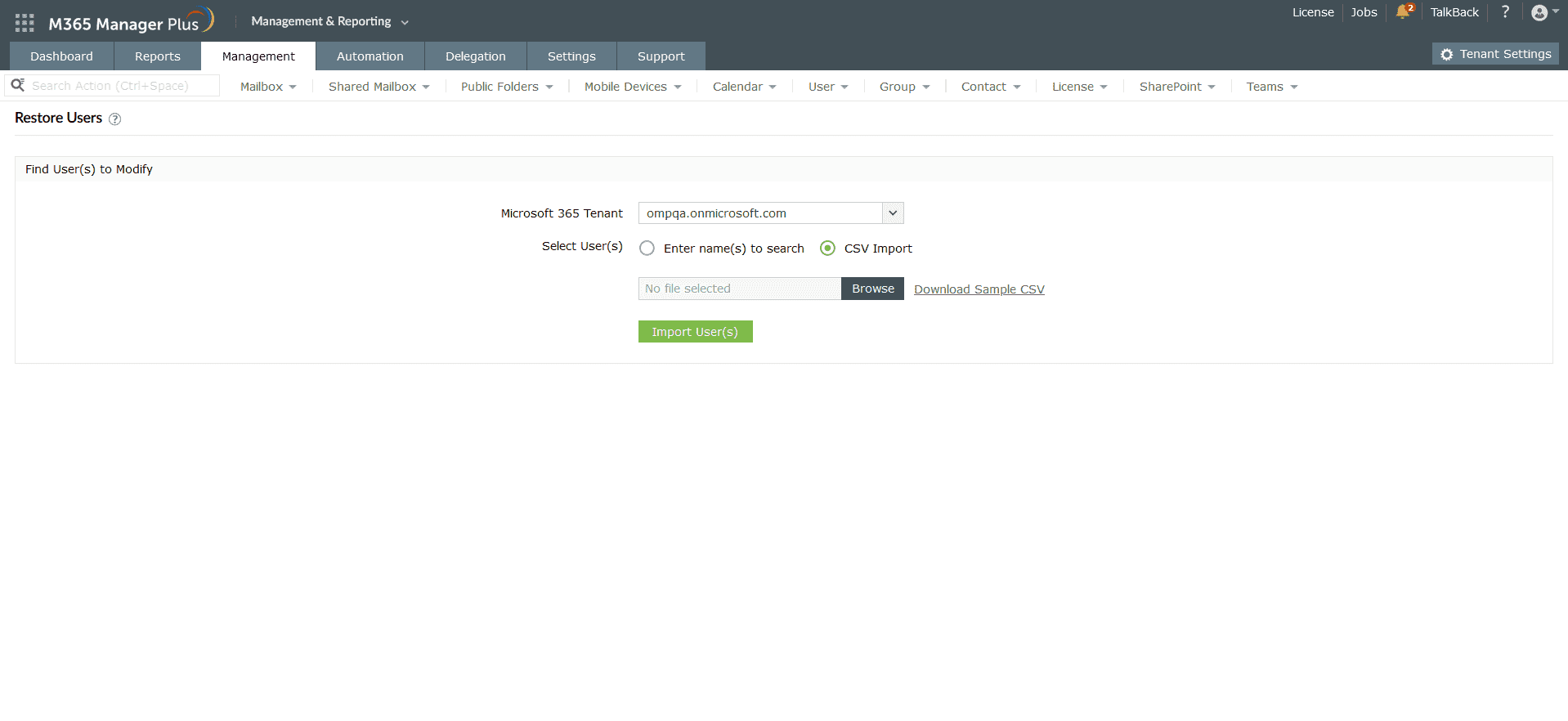Switch to the Reports tab
Screen dimensions: 1568x721
coord(158,56)
